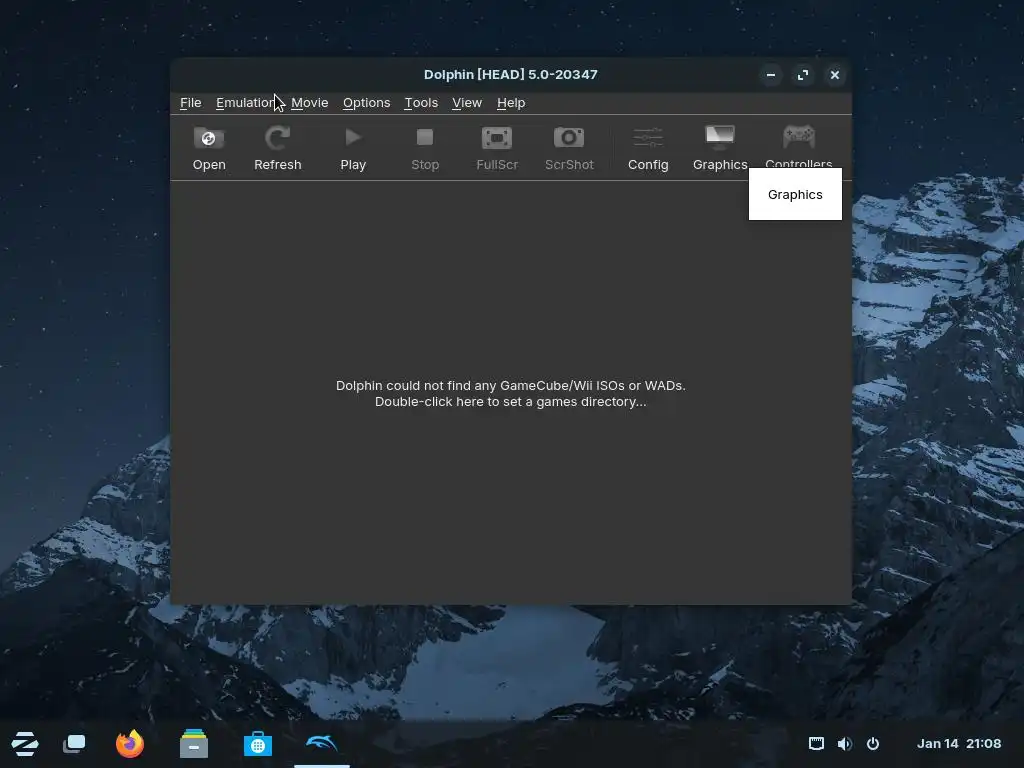Refresh the game list
1024x768 pixels.
[278, 148]
